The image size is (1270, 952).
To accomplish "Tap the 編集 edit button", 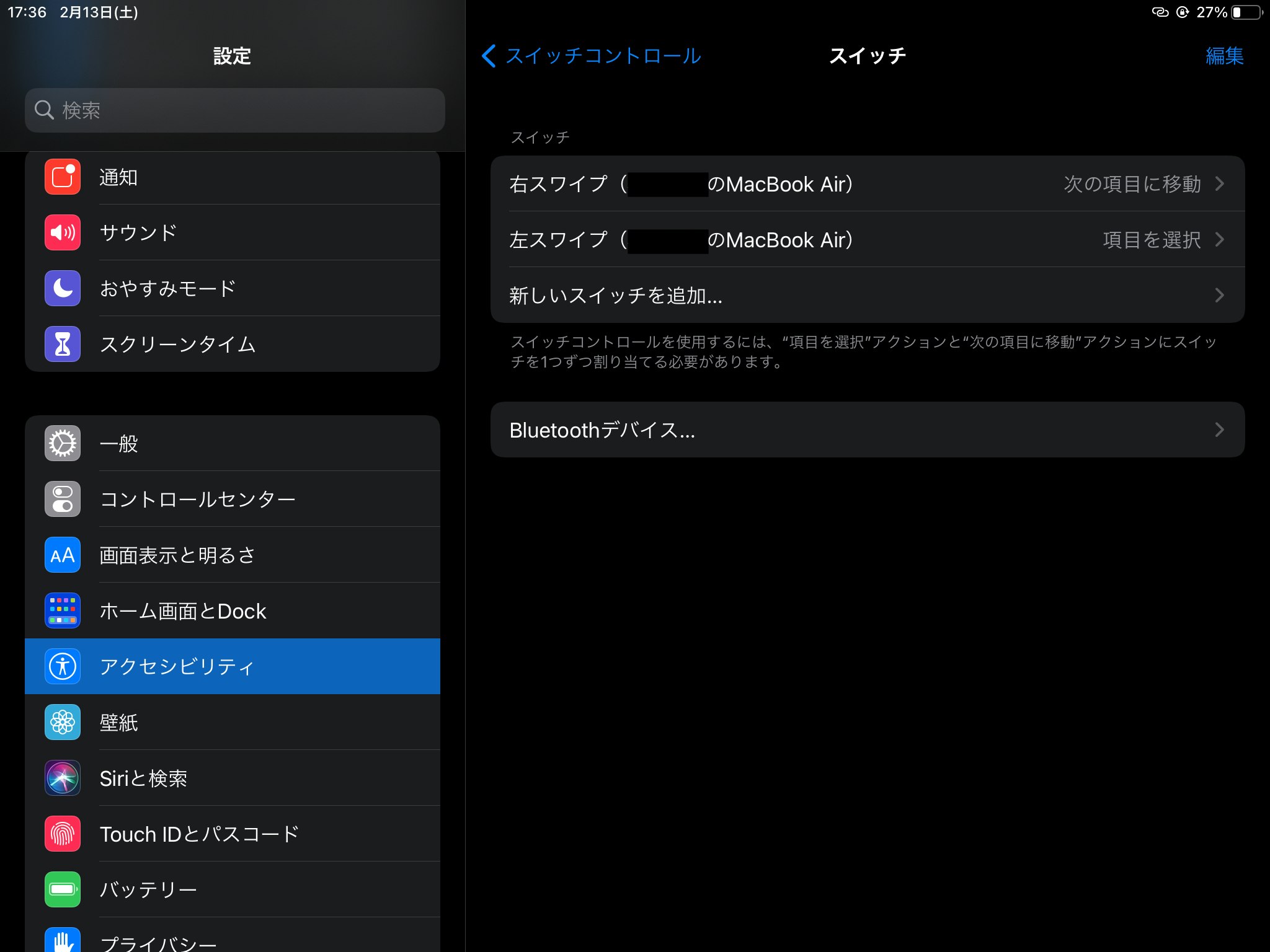I will coord(1223,56).
